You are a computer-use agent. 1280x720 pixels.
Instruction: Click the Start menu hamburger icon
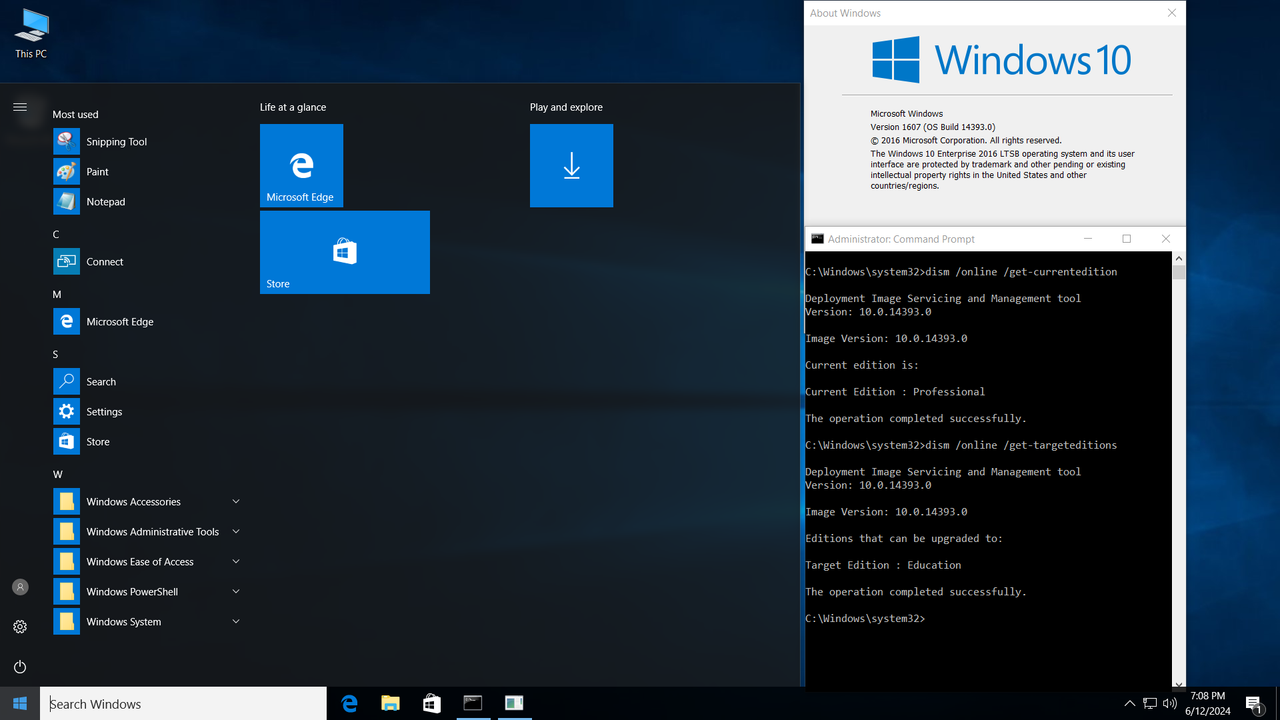pos(20,107)
